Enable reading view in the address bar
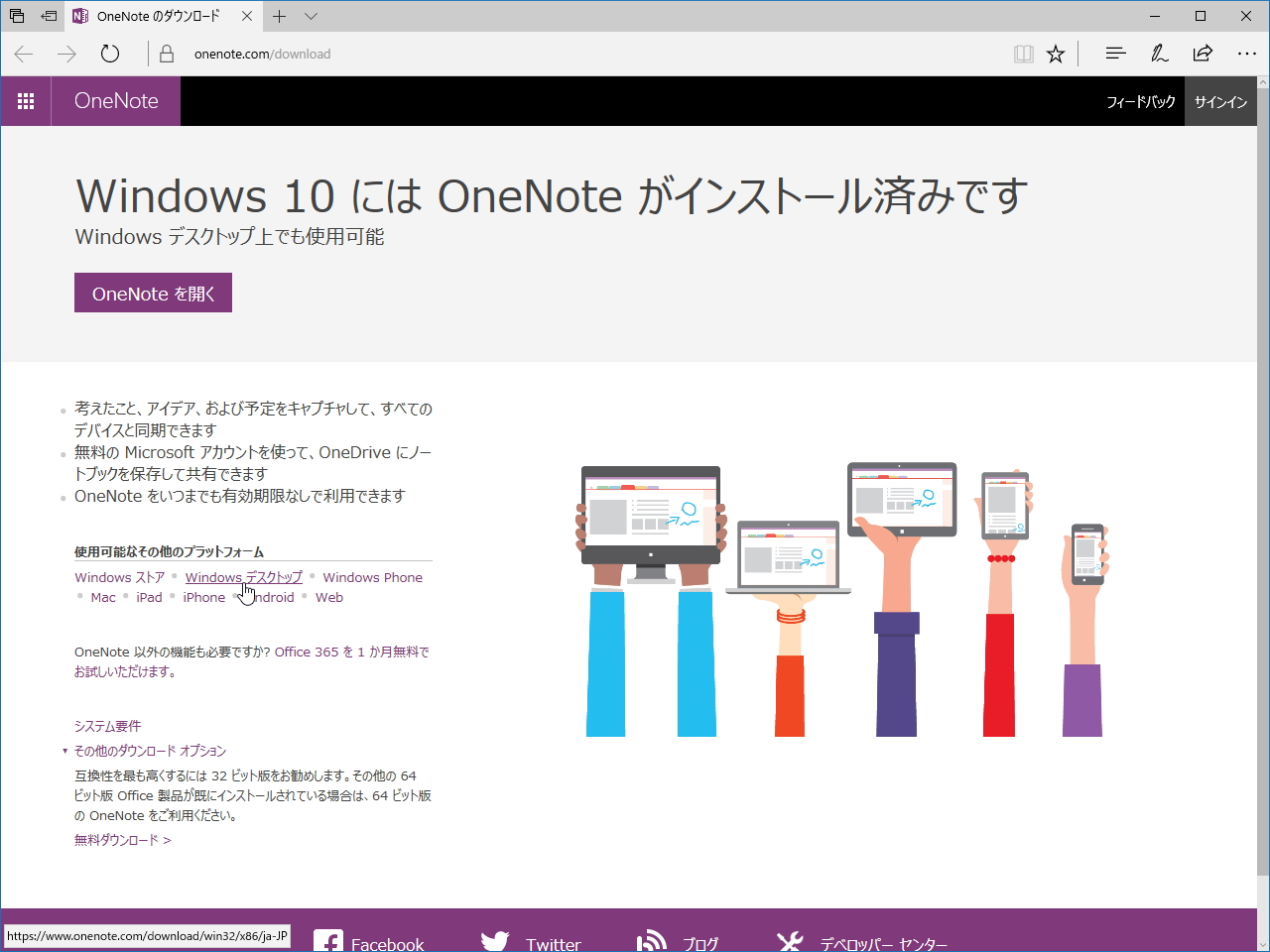 coord(1023,54)
